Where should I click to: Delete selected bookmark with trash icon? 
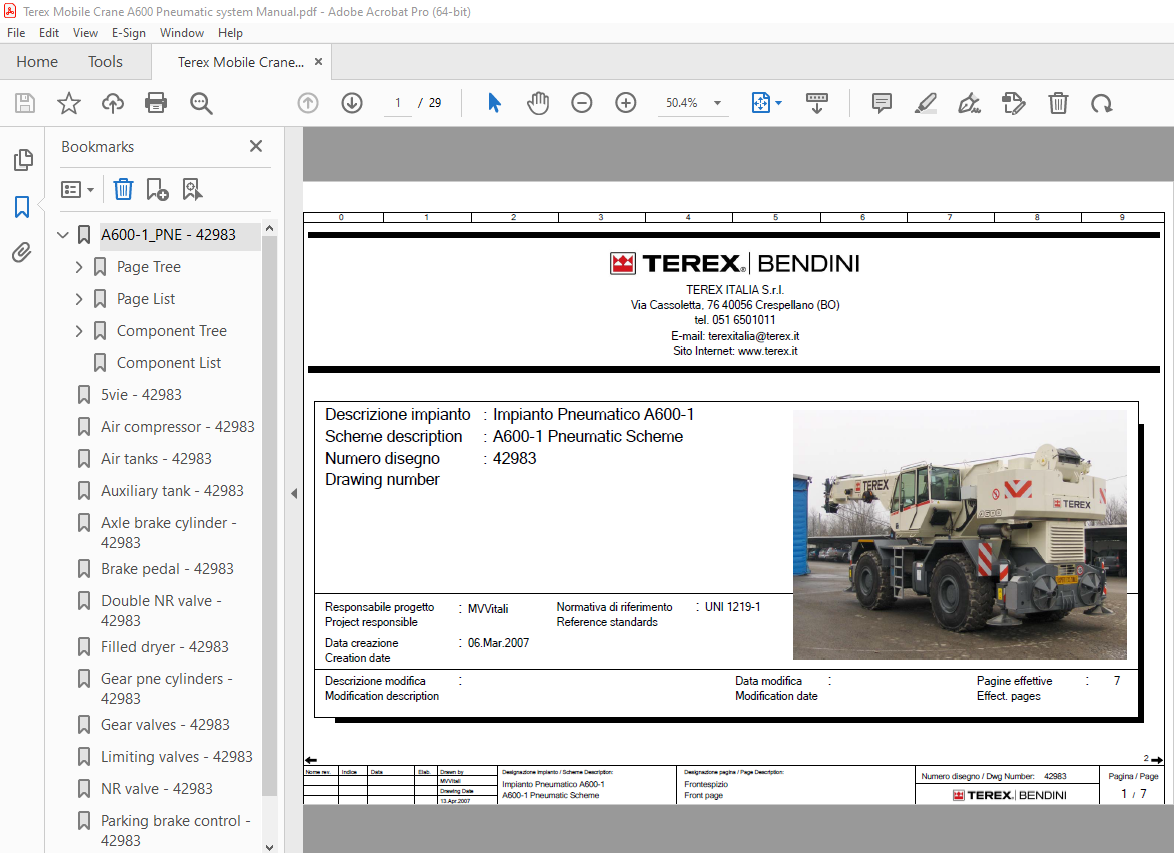click(x=123, y=189)
